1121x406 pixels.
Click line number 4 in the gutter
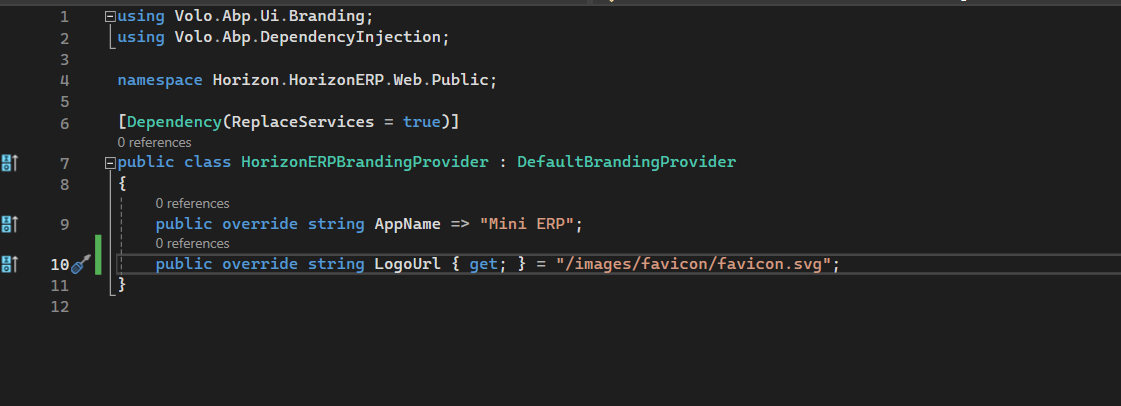pos(64,80)
